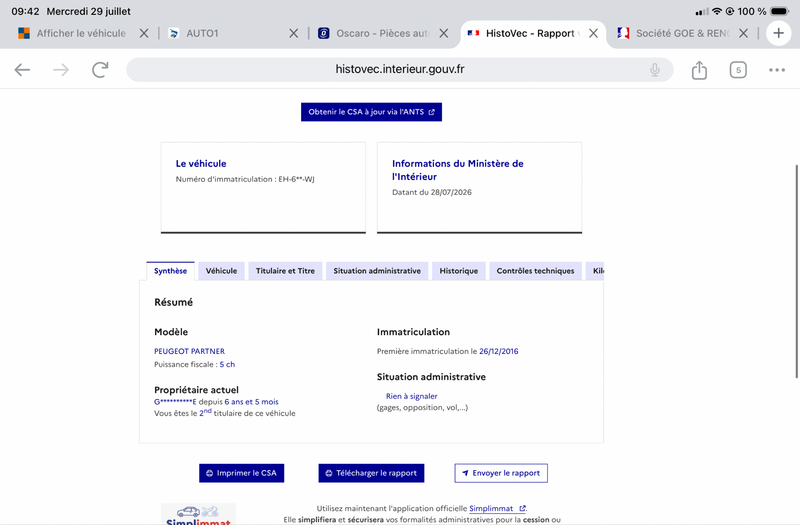Viewport: 800px width, 525px height.
Task: Click Envoyer le rapport button
Action: [501, 473]
